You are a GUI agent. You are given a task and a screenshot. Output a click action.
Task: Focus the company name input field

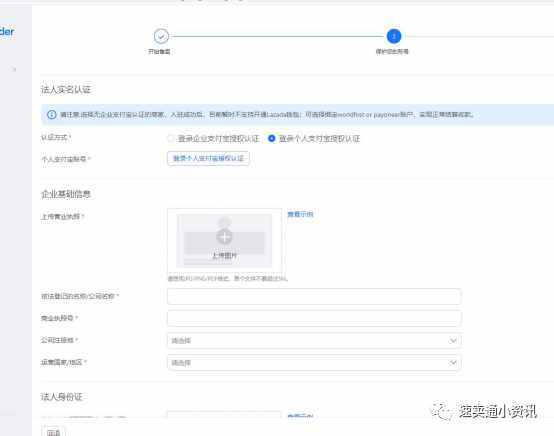[x=314, y=296]
